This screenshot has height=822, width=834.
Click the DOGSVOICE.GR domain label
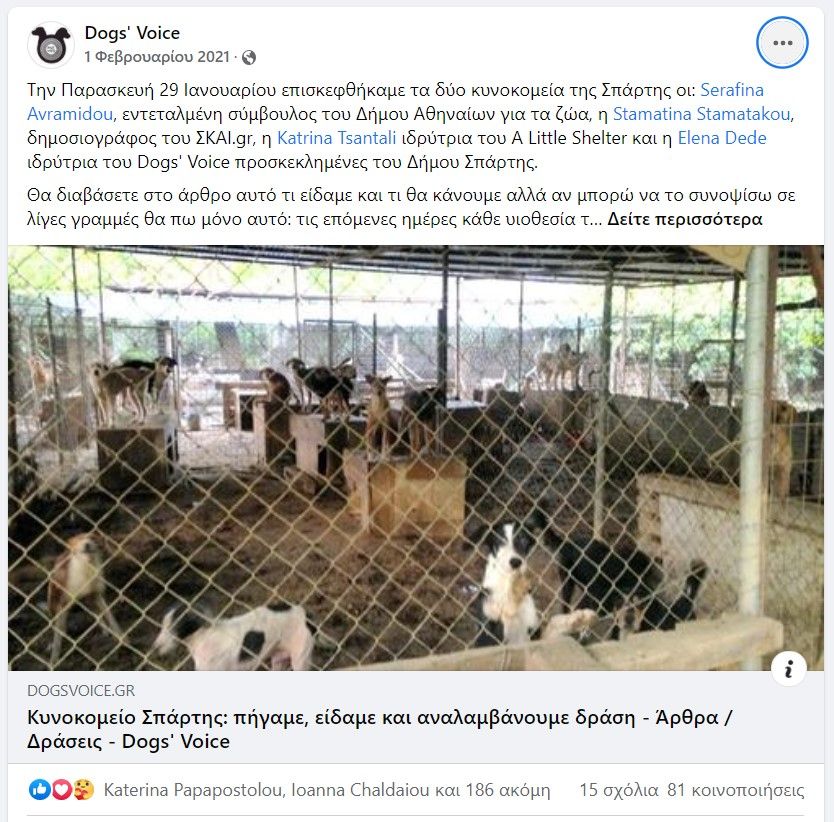[81, 691]
